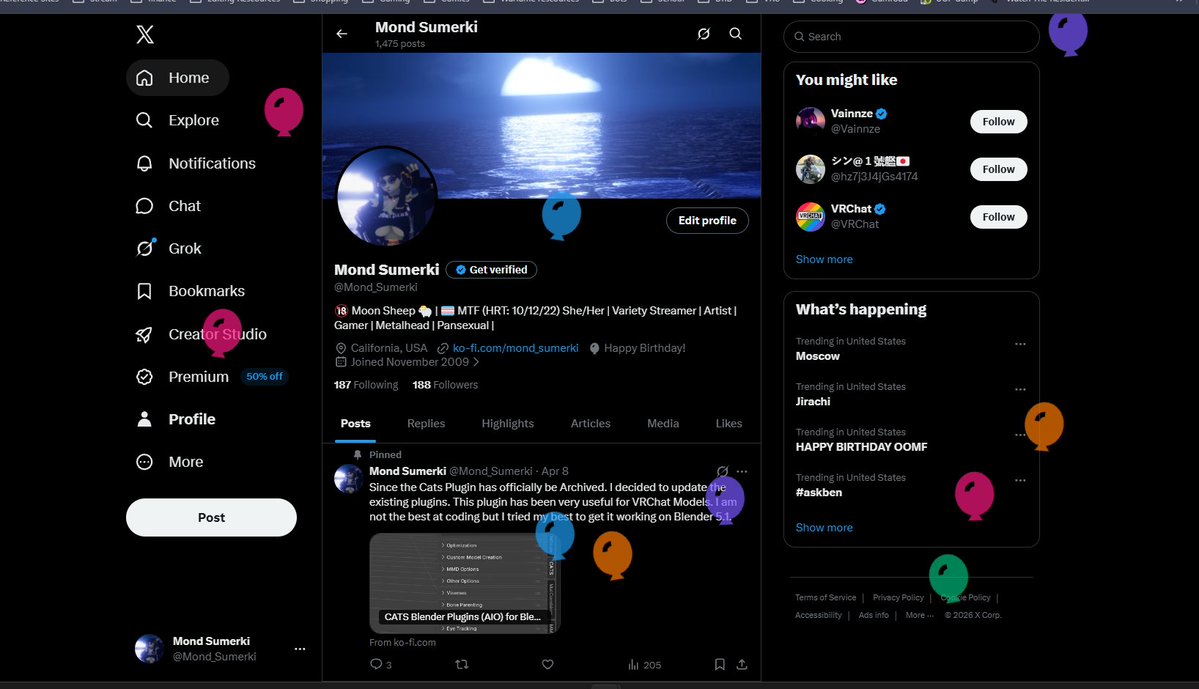Open the Creator Studio rocket icon
This screenshot has width=1199, height=689.
pyautogui.click(x=144, y=334)
